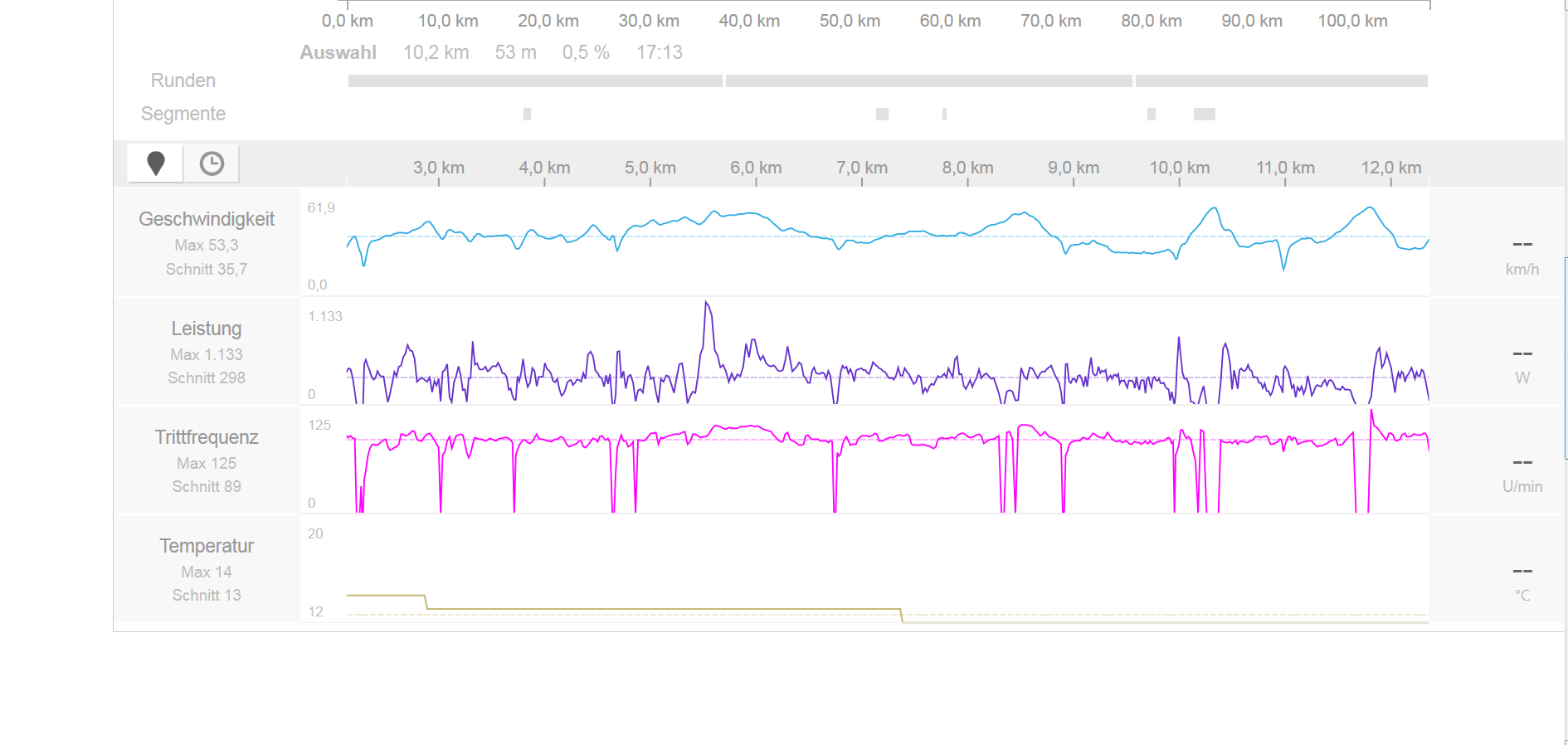The image size is (1568, 745).
Task: Click the widest, last segment marker
Action: tap(1204, 114)
